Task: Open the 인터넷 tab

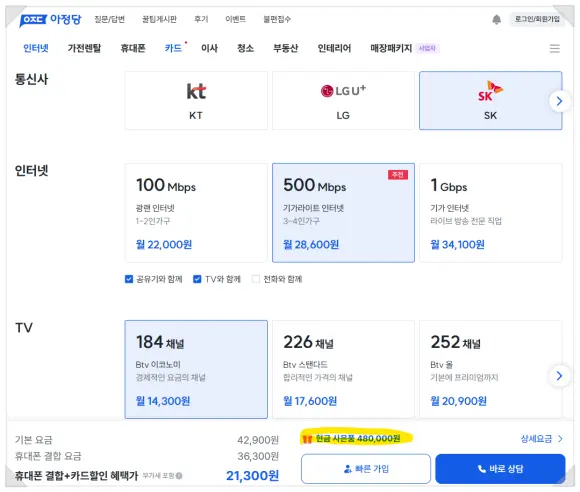Action: point(36,48)
